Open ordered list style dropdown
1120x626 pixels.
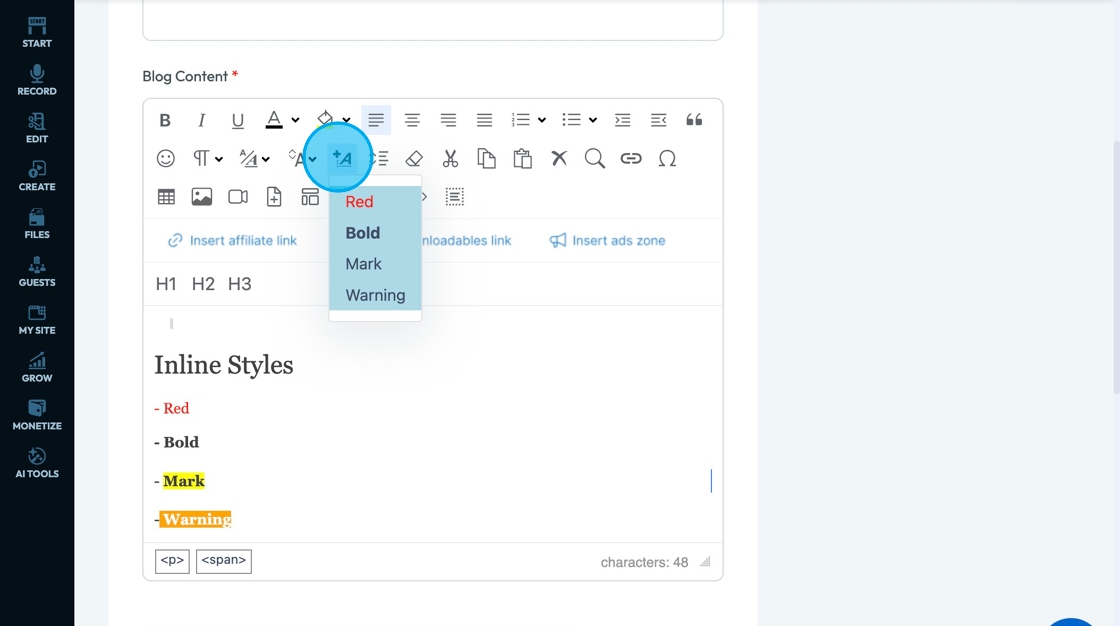click(x=542, y=120)
